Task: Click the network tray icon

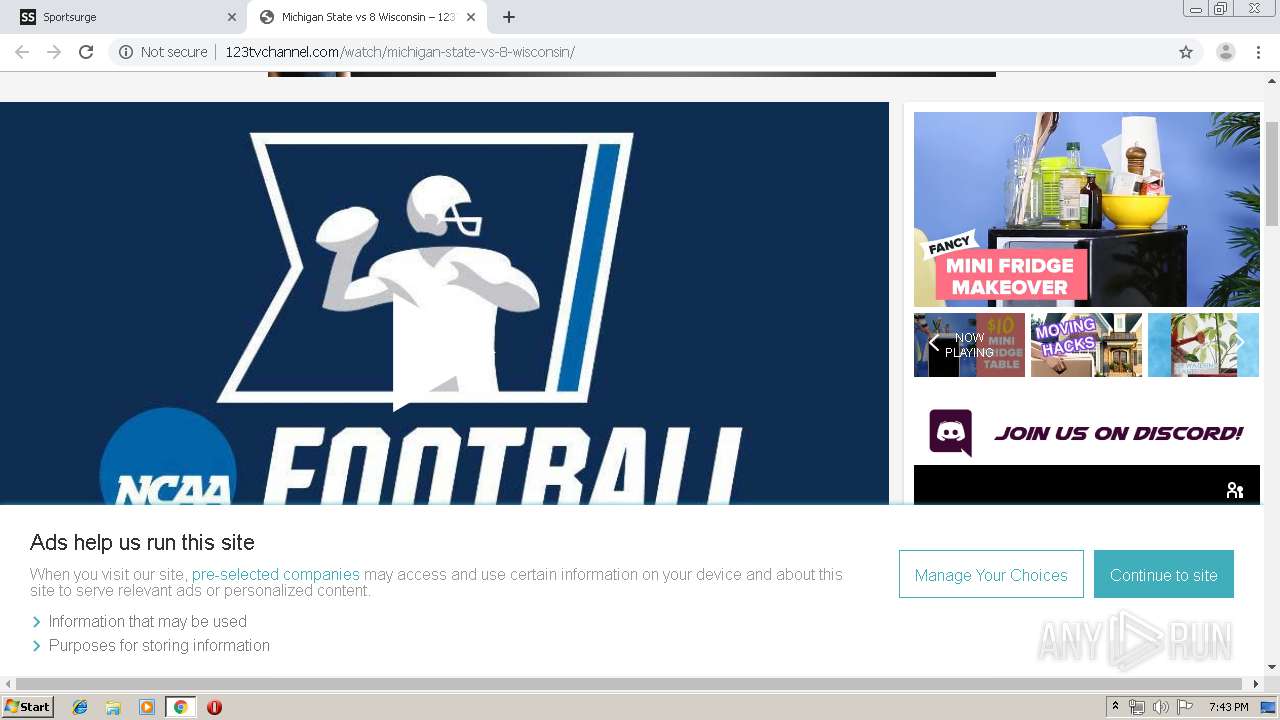Action: 1137,707
